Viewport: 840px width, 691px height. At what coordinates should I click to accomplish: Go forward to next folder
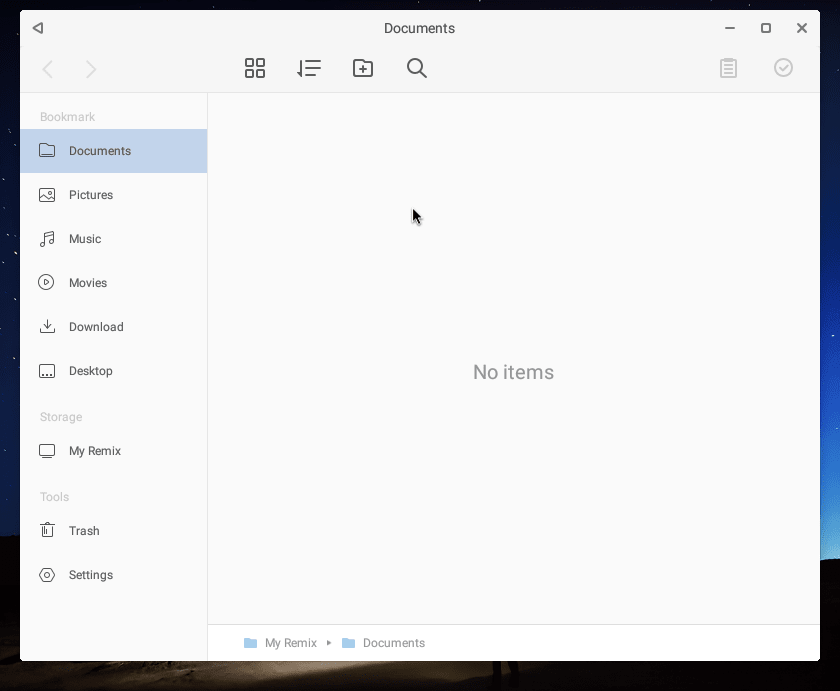(x=91, y=69)
